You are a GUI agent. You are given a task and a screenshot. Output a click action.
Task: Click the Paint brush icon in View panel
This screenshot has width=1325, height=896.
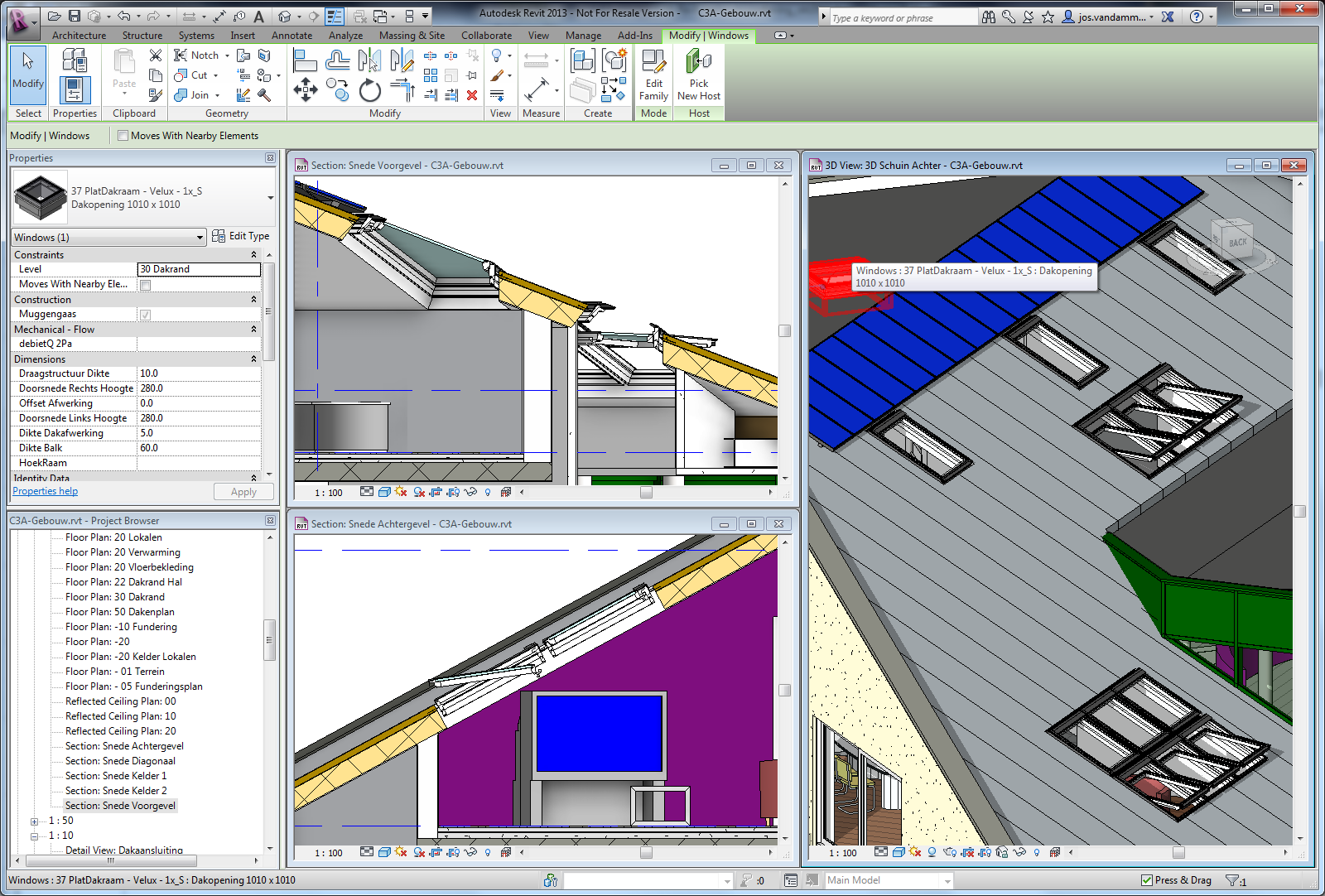tap(497, 75)
